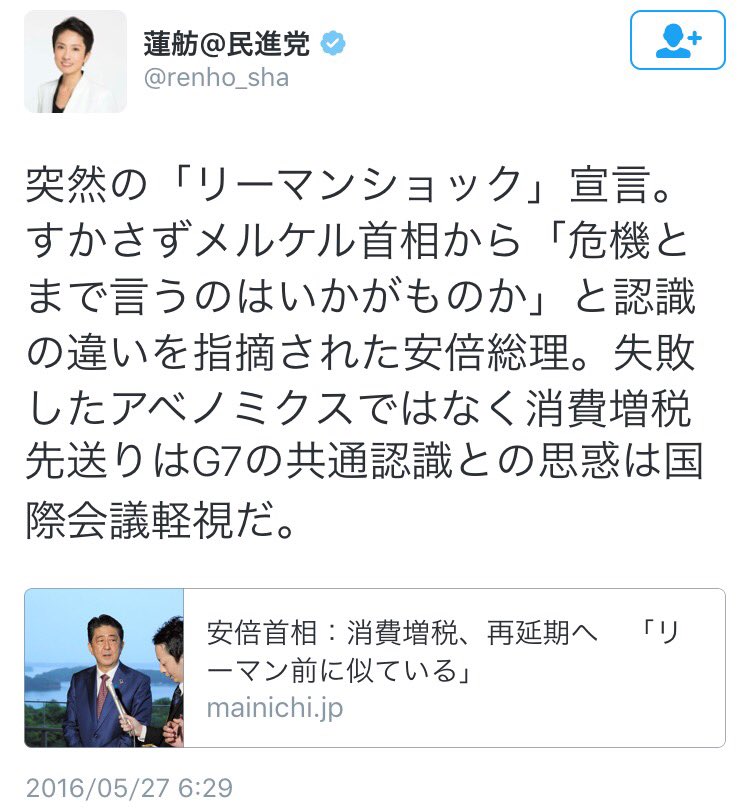Click the blue verified badge

click(333, 44)
